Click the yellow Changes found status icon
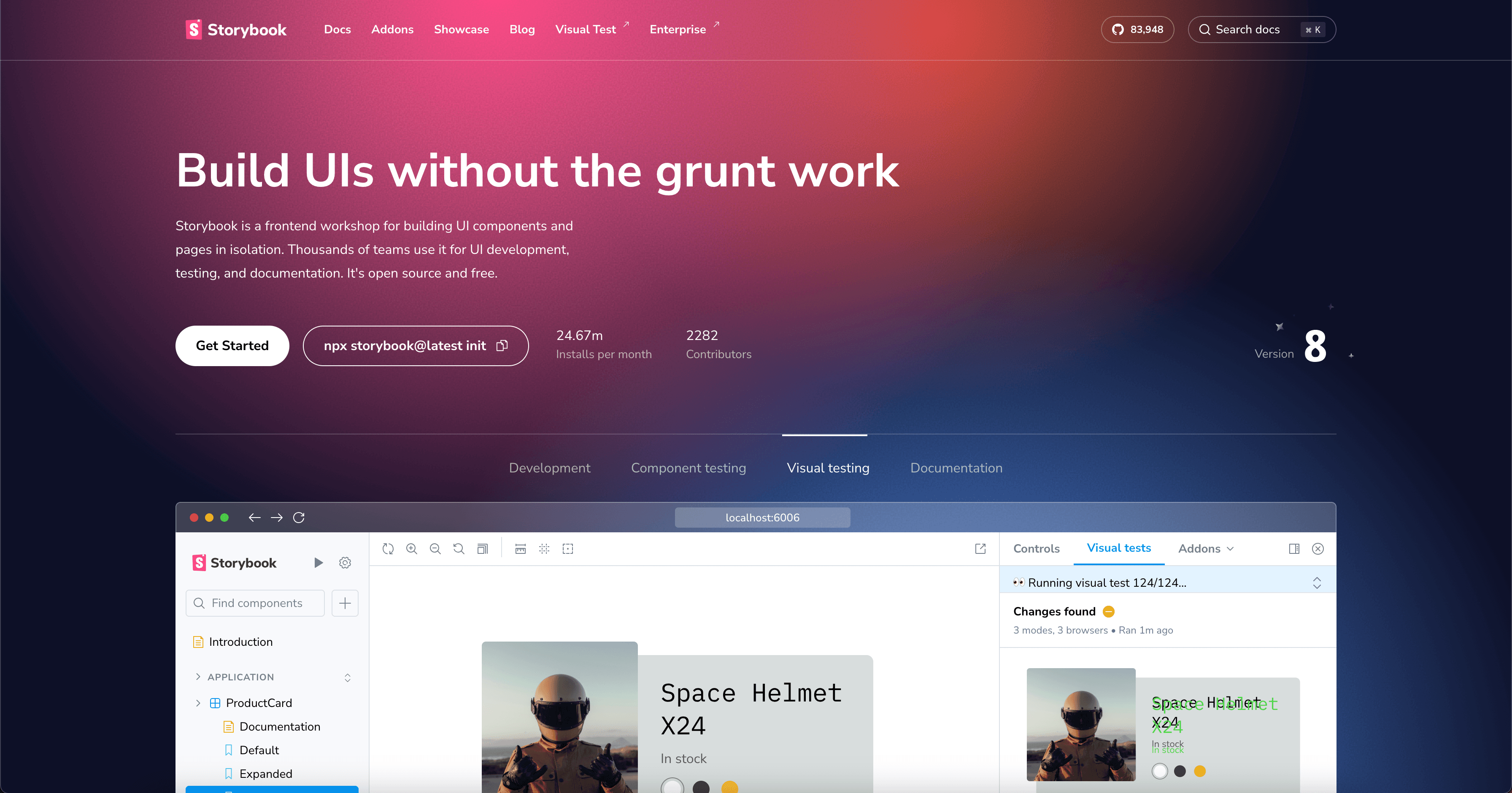1512x793 pixels. click(x=1109, y=612)
